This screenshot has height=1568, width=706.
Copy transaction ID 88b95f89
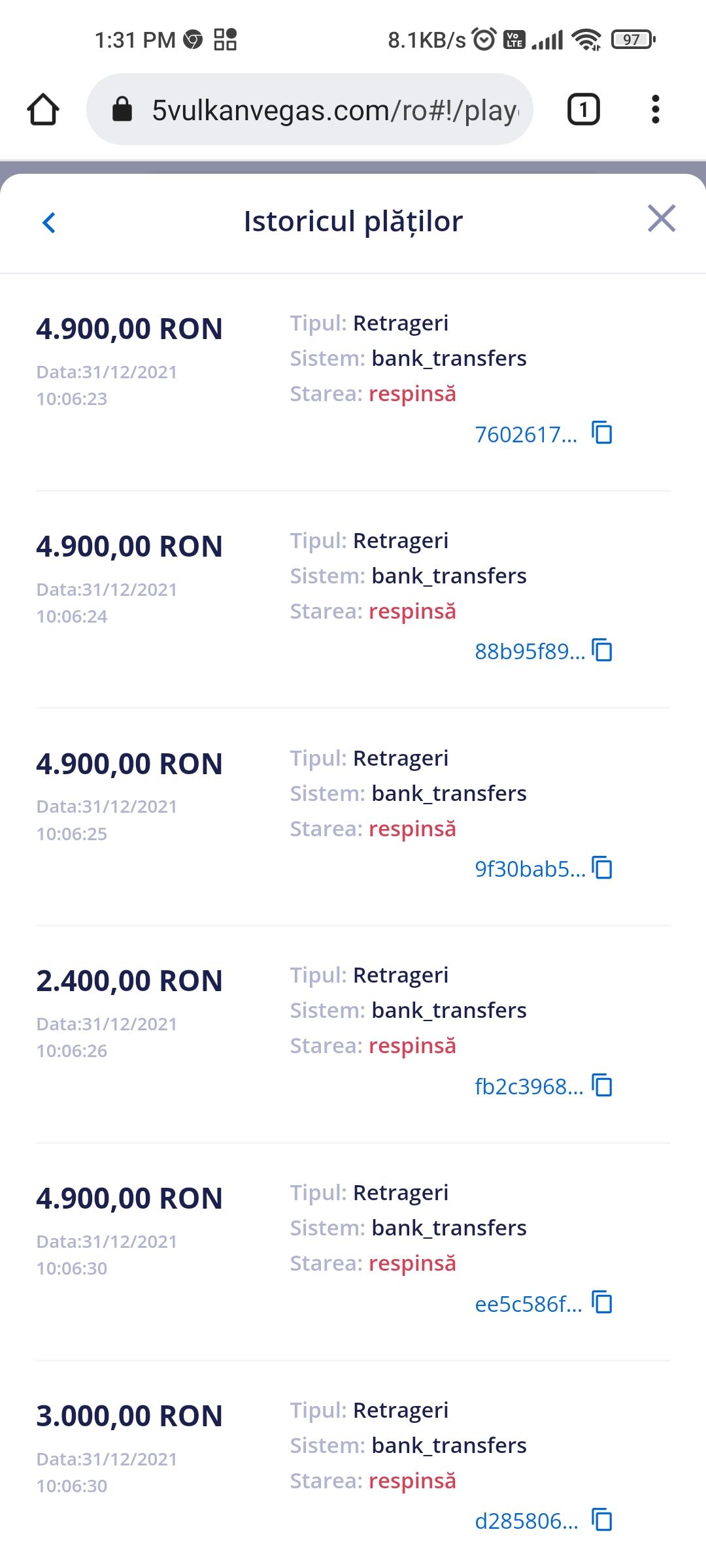602,650
